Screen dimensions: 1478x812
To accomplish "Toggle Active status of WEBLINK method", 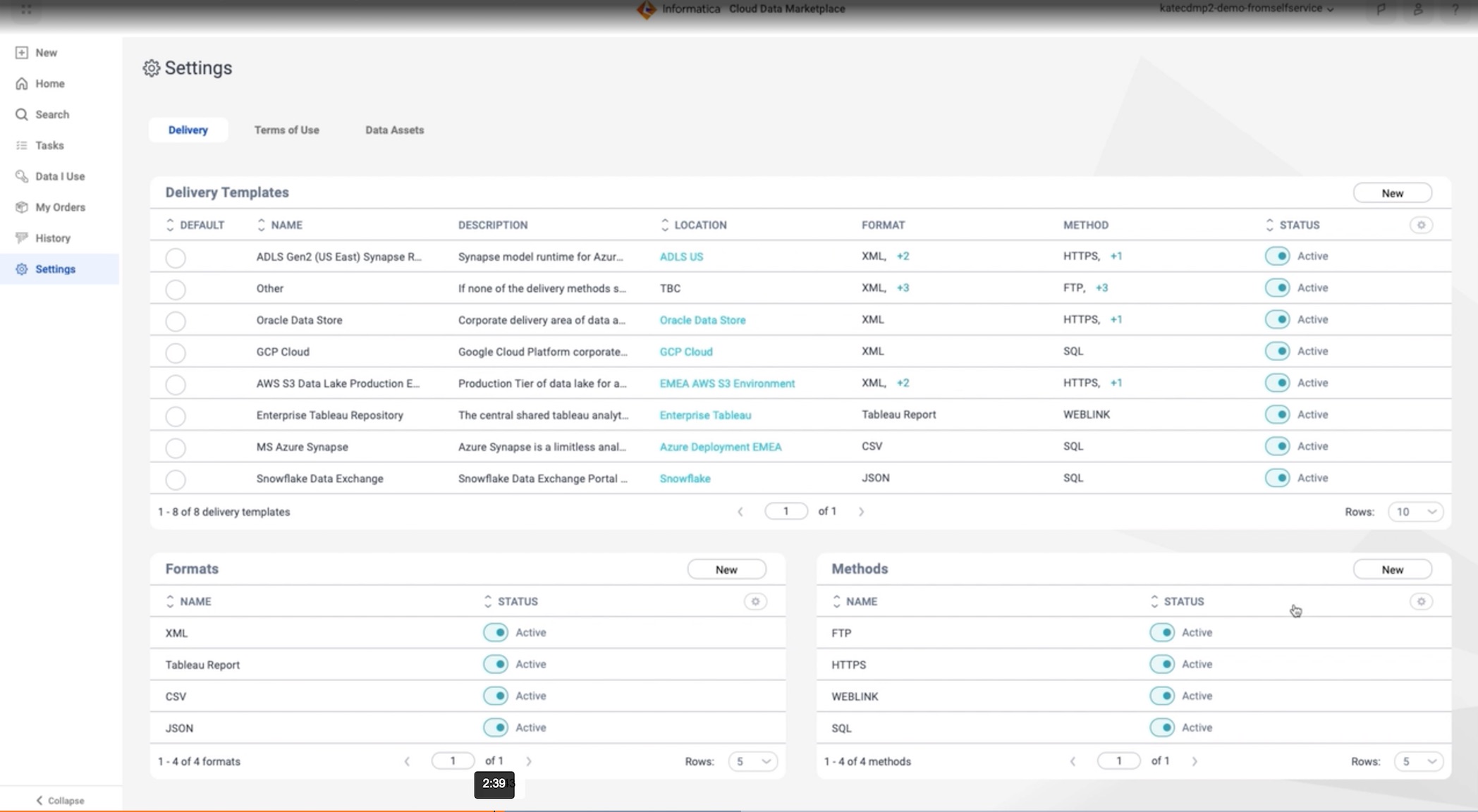I will click(x=1161, y=696).
